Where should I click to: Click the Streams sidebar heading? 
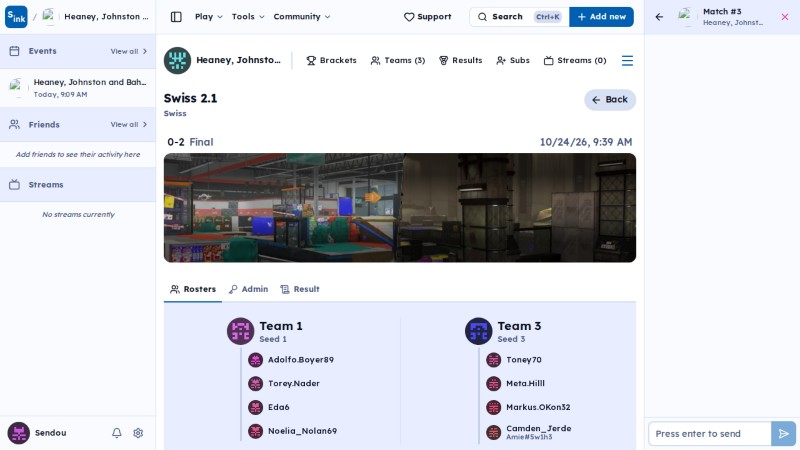[46, 185]
